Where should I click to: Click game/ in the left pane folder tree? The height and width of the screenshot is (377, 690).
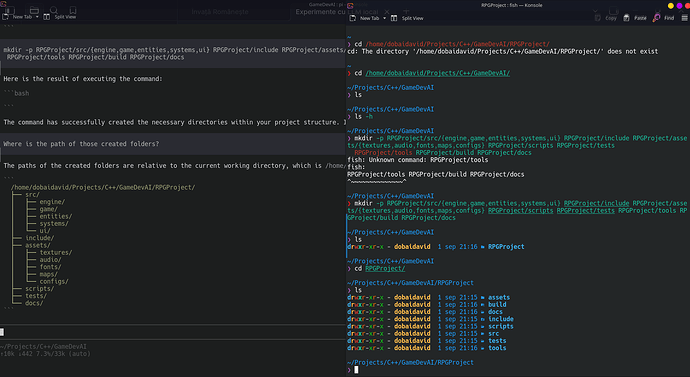coord(48,209)
